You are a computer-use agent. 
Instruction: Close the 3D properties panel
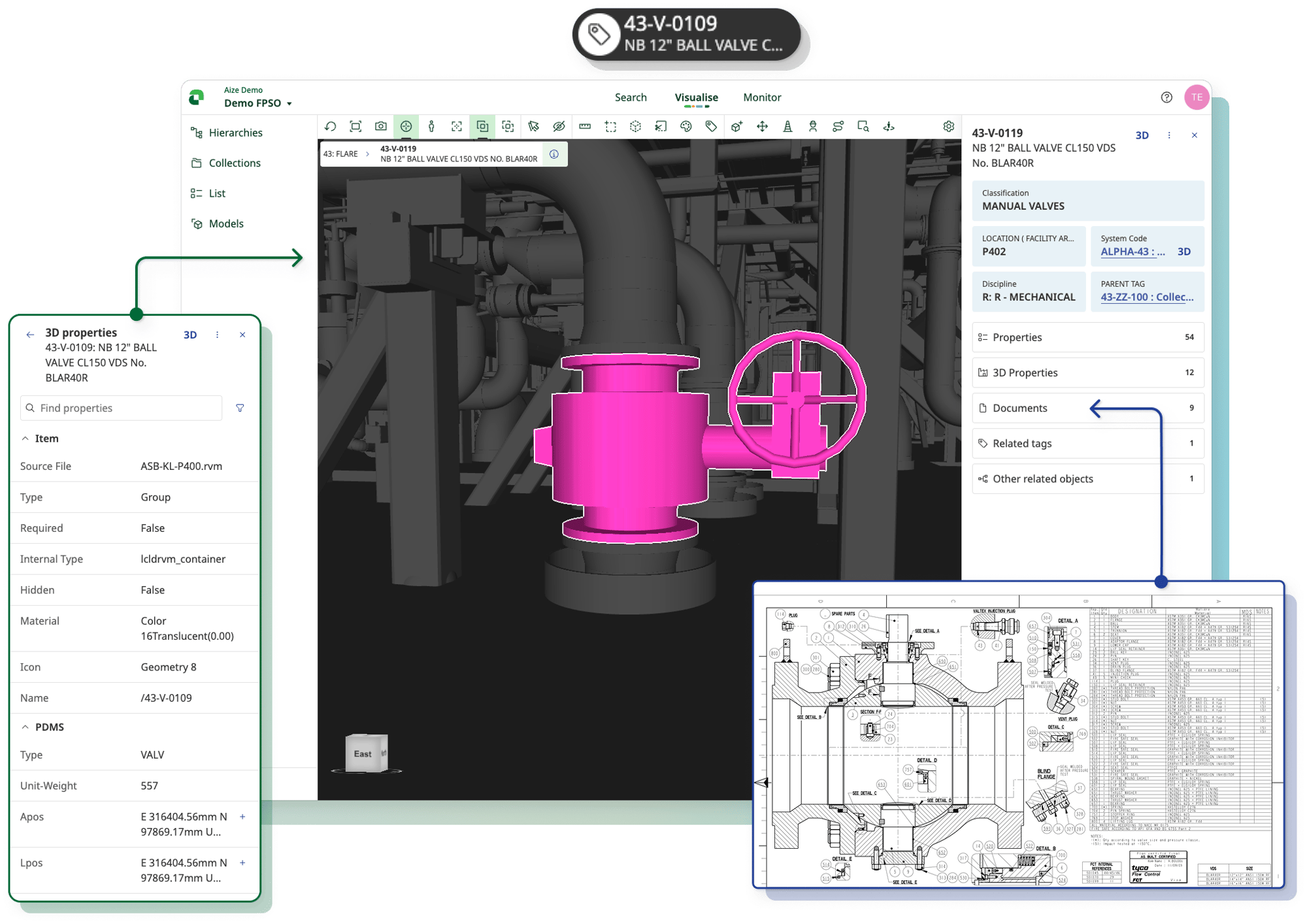tap(242, 335)
